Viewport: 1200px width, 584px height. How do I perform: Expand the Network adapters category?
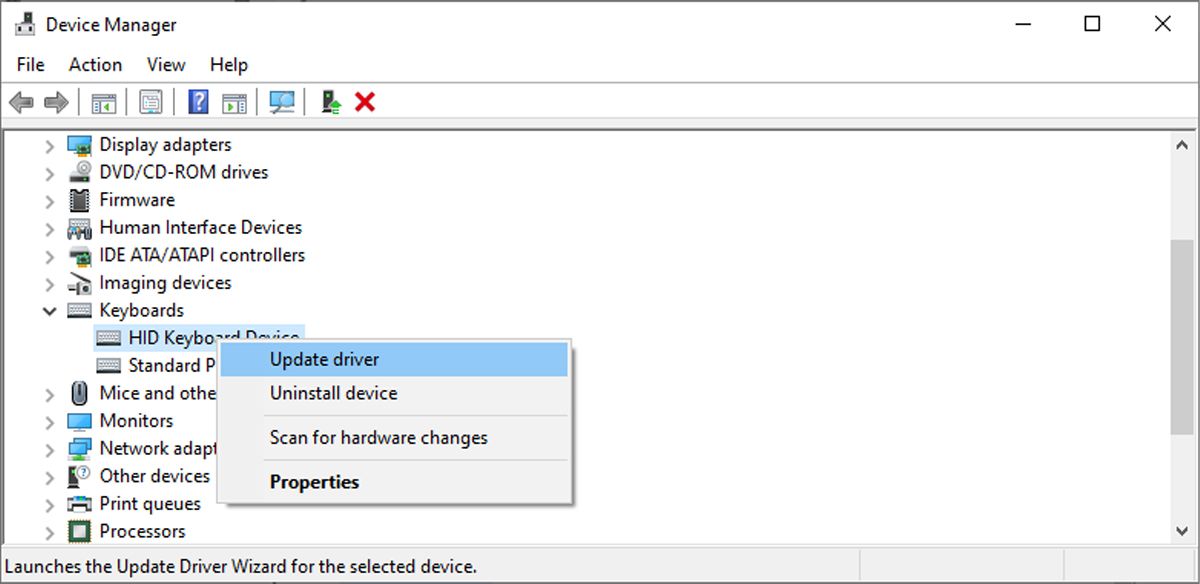coord(48,448)
